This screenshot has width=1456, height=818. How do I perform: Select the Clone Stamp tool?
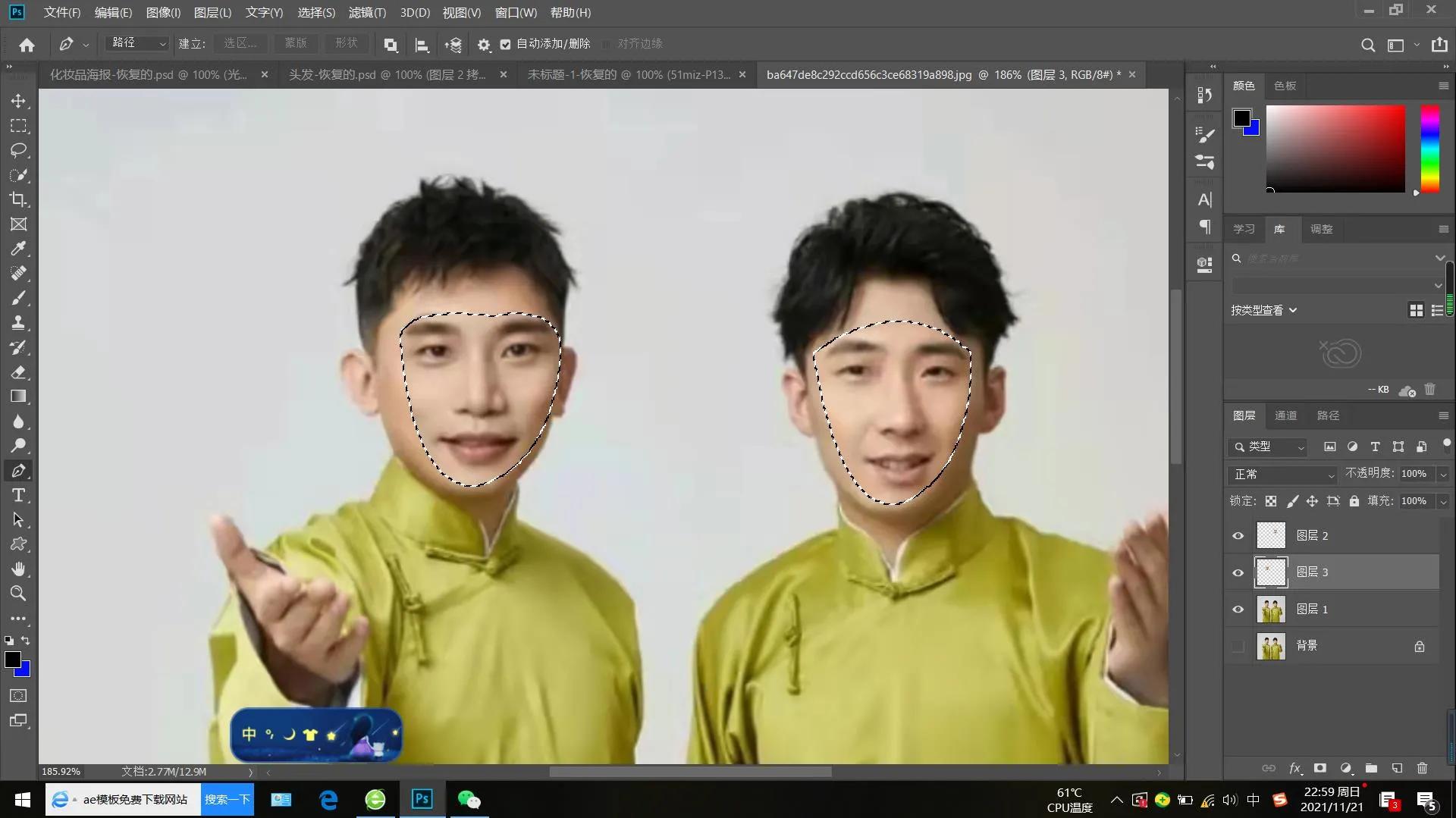[19, 323]
